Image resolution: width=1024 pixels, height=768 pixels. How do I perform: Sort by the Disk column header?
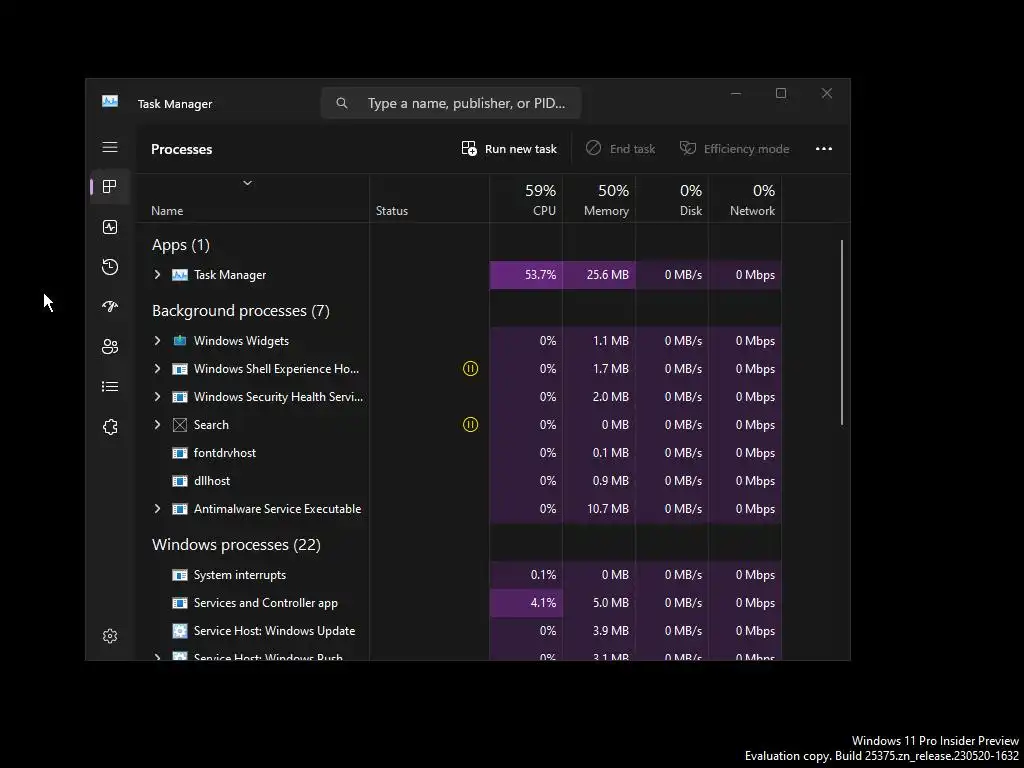(672, 199)
